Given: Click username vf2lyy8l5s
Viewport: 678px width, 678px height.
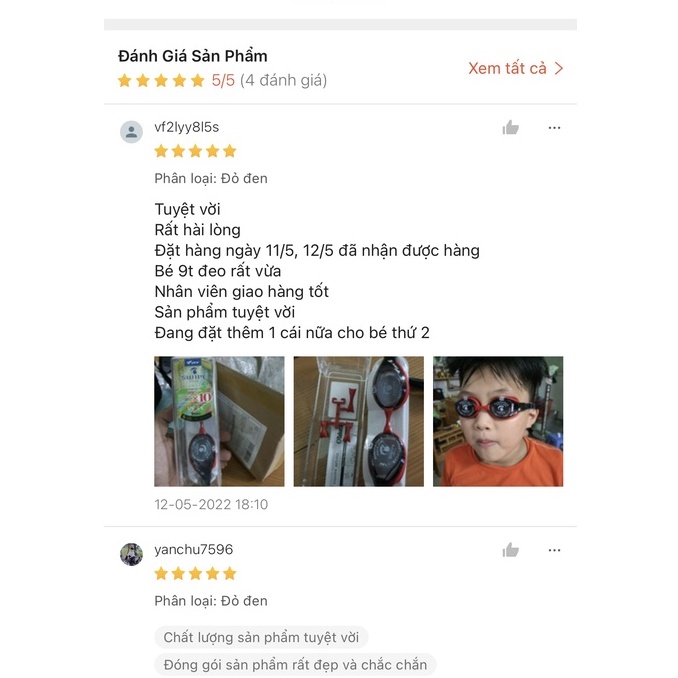Looking at the screenshot, I should [187, 127].
